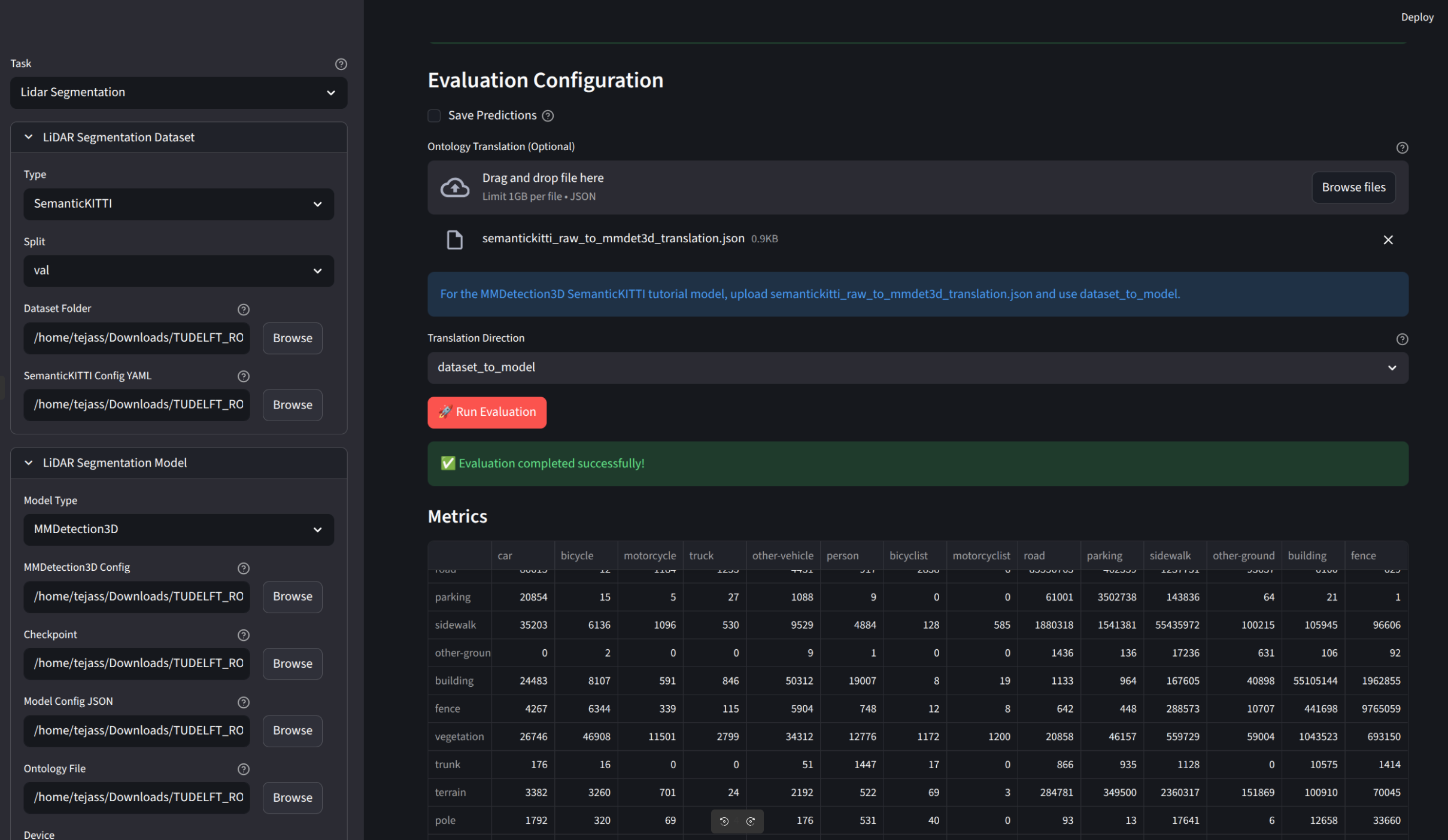Click the Dataset Folder path input
1448x840 pixels.
click(136, 338)
